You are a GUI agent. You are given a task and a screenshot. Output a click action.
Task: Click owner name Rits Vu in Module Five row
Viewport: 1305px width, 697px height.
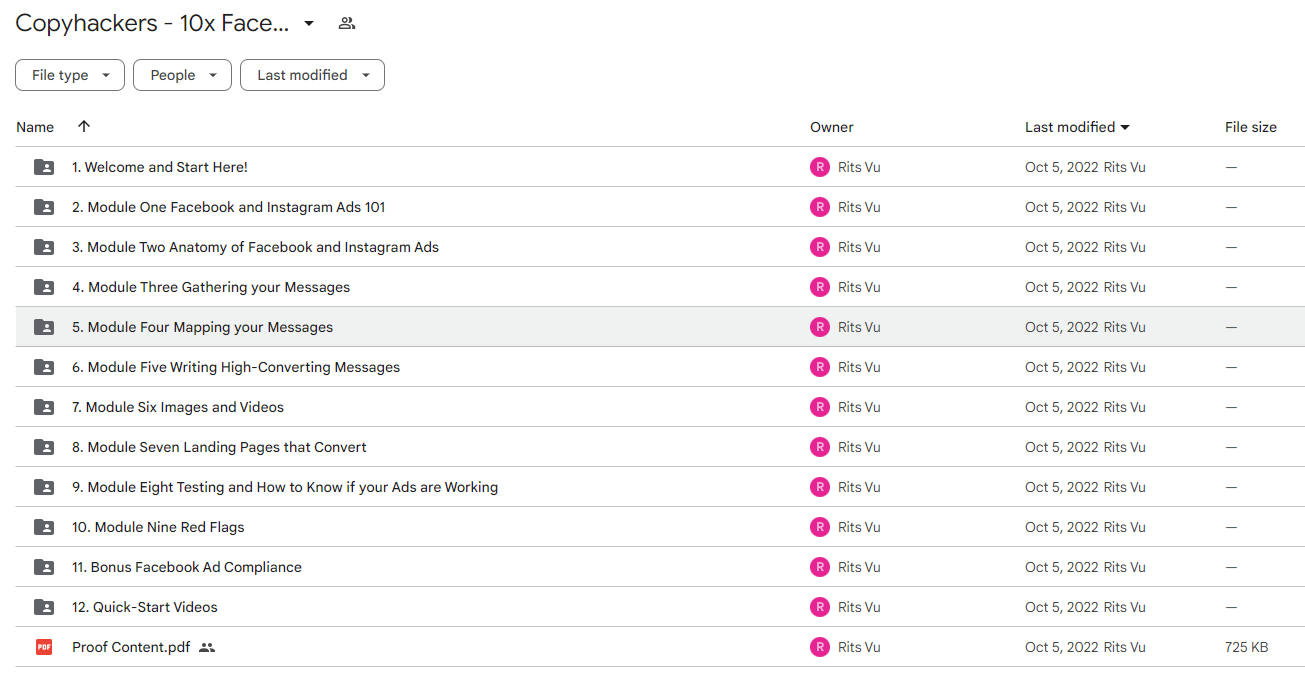[859, 367]
